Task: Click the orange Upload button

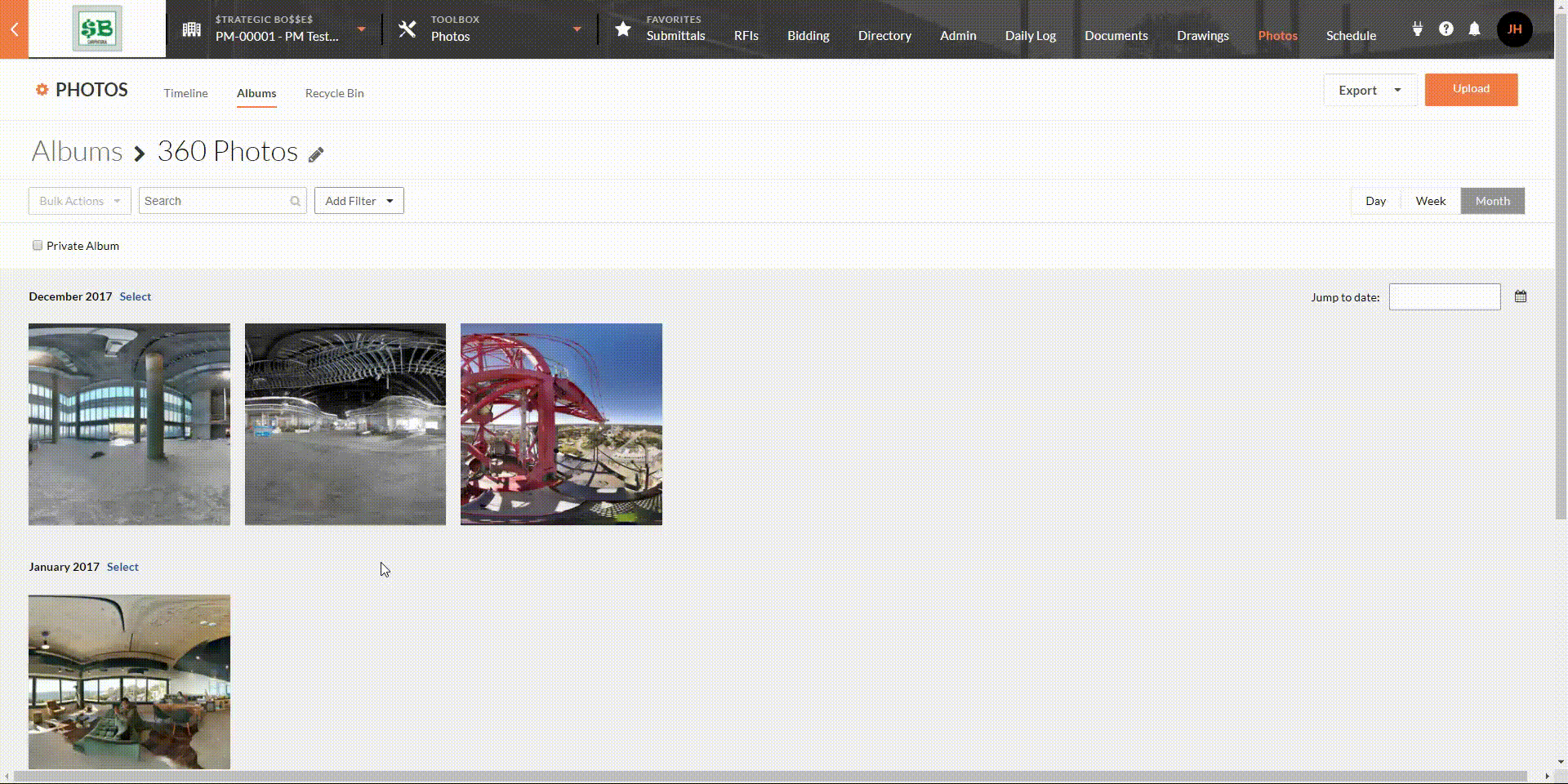Action: (1471, 89)
